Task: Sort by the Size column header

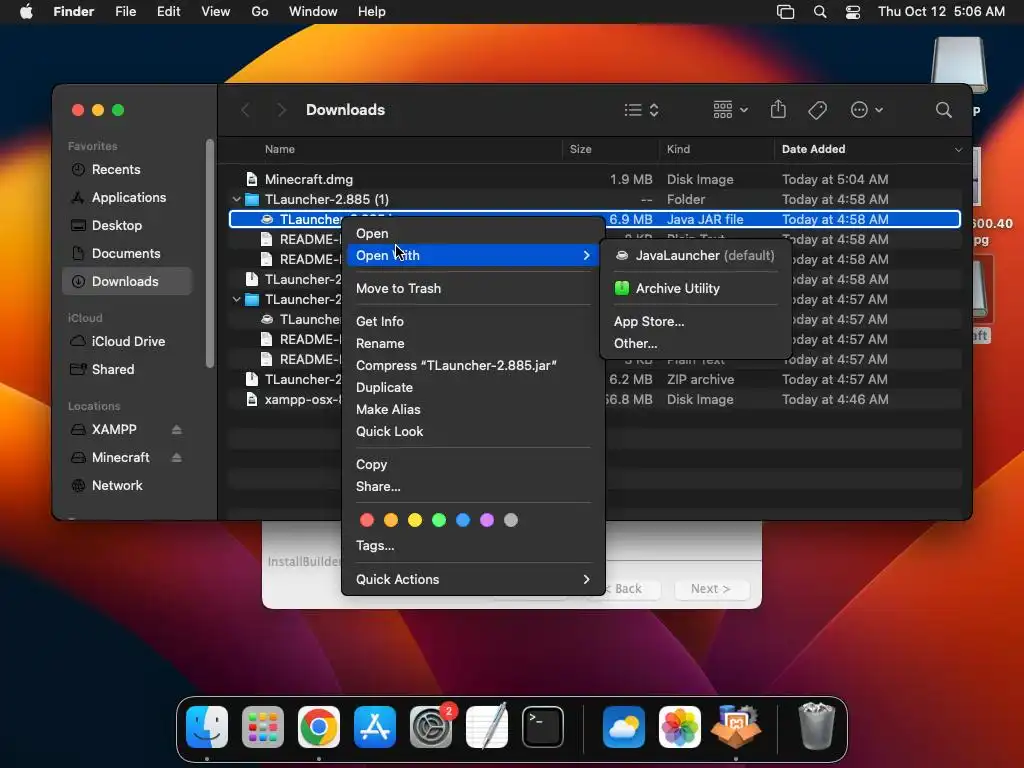Action: coord(580,150)
